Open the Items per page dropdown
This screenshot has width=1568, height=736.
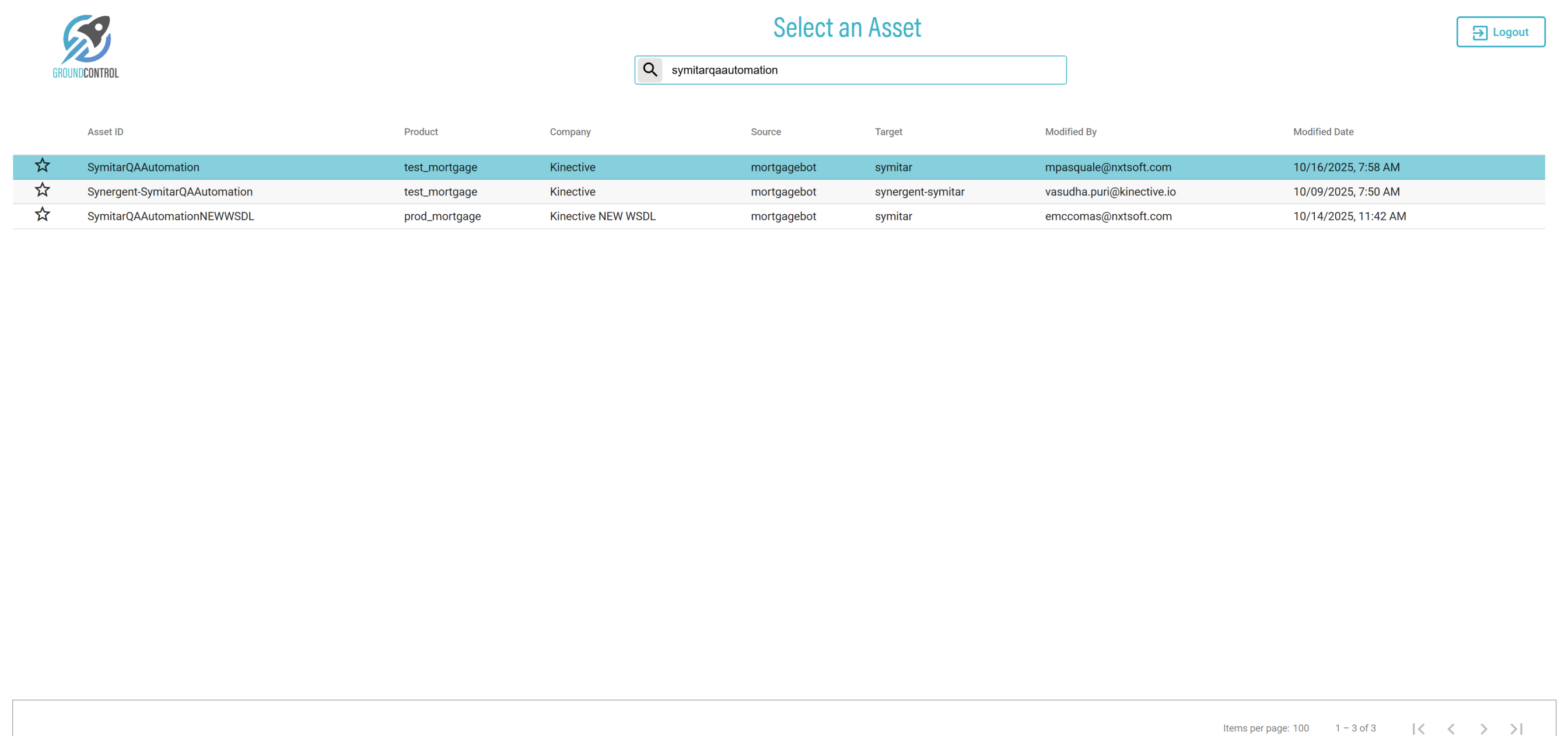(1300, 728)
